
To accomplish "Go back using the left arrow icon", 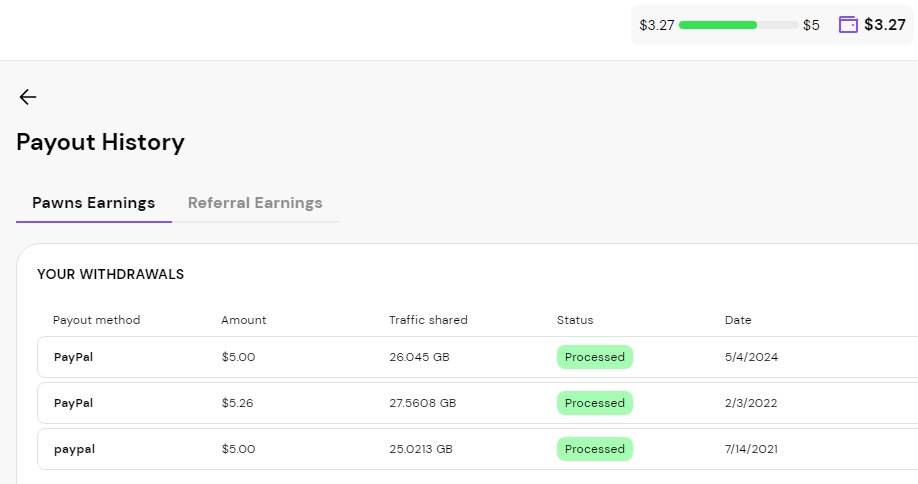I will pyautogui.click(x=28, y=97).
